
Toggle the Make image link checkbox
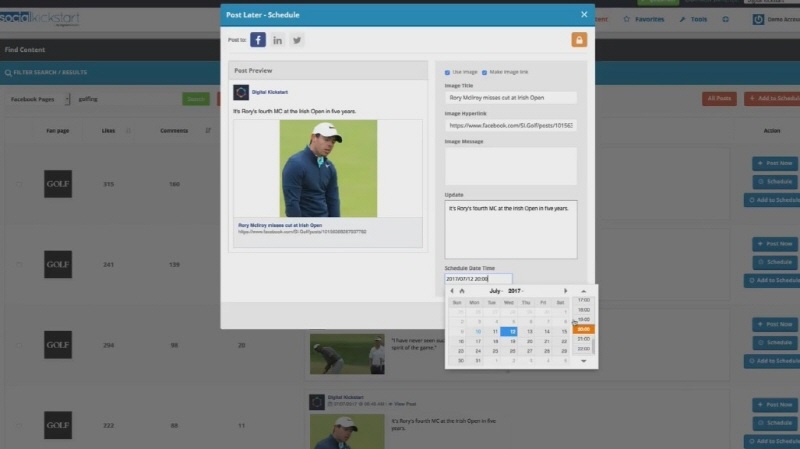pyautogui.click(x=484, y=72)
